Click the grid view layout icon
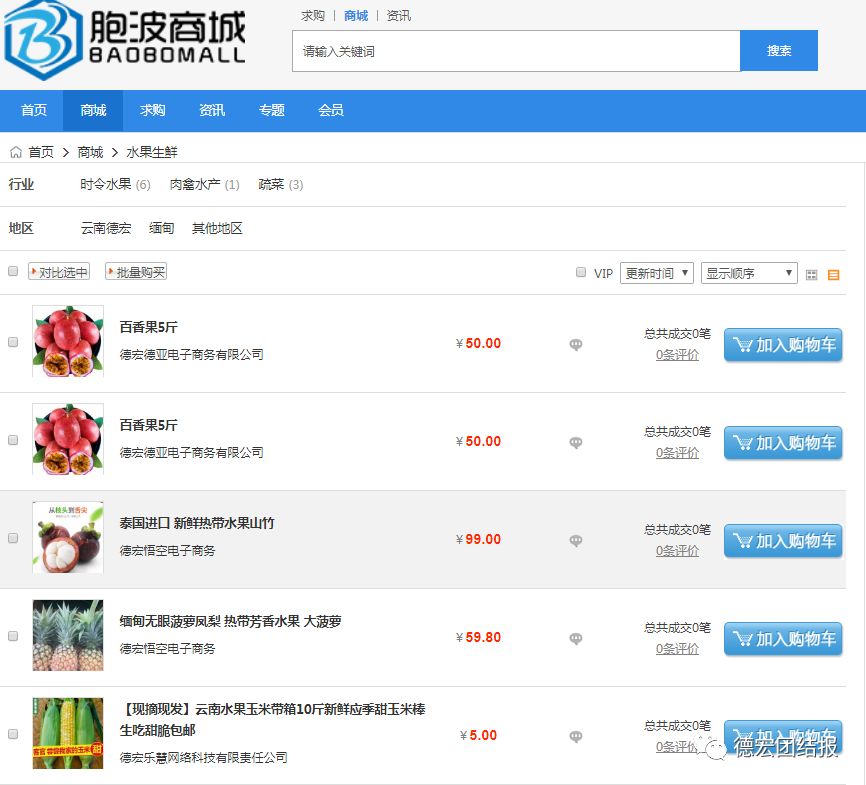The width and height of the screenshot is (866, 785). tap(811, 275)
